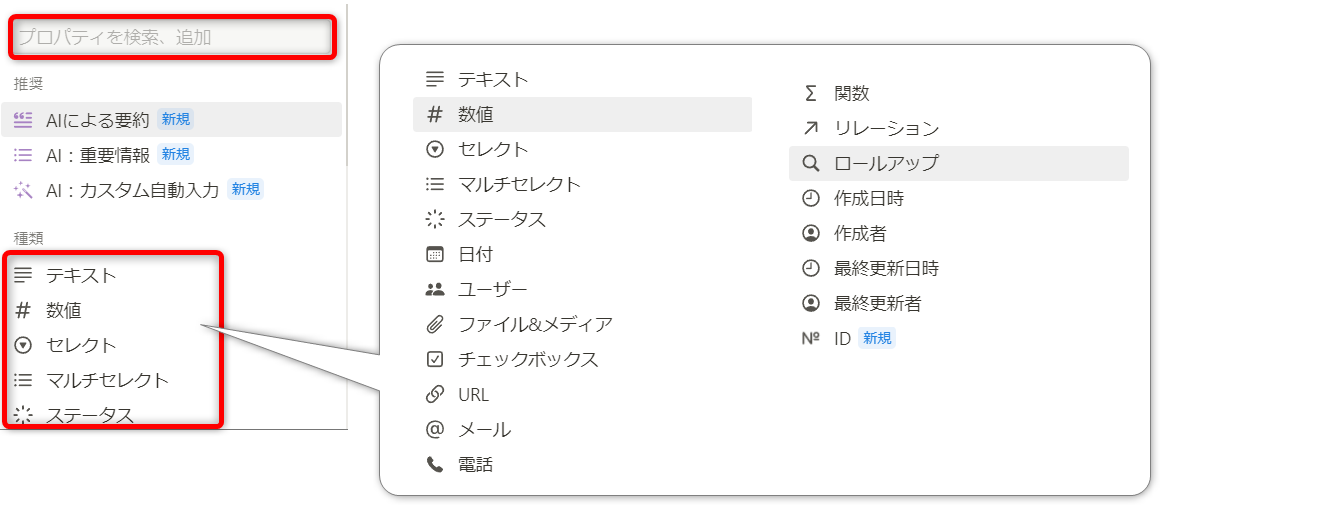This screenshot has height=507, width=1344.
Task: Choose the URL link property type
Action: 473,394
